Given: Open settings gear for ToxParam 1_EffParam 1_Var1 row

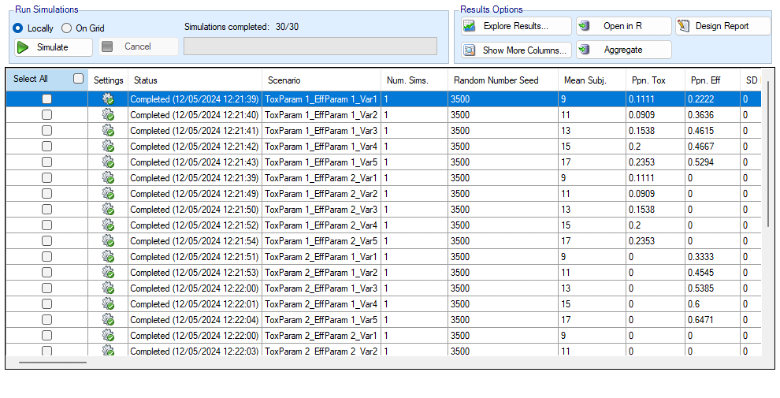Looking at the screenshot, I should coord(108,99).
